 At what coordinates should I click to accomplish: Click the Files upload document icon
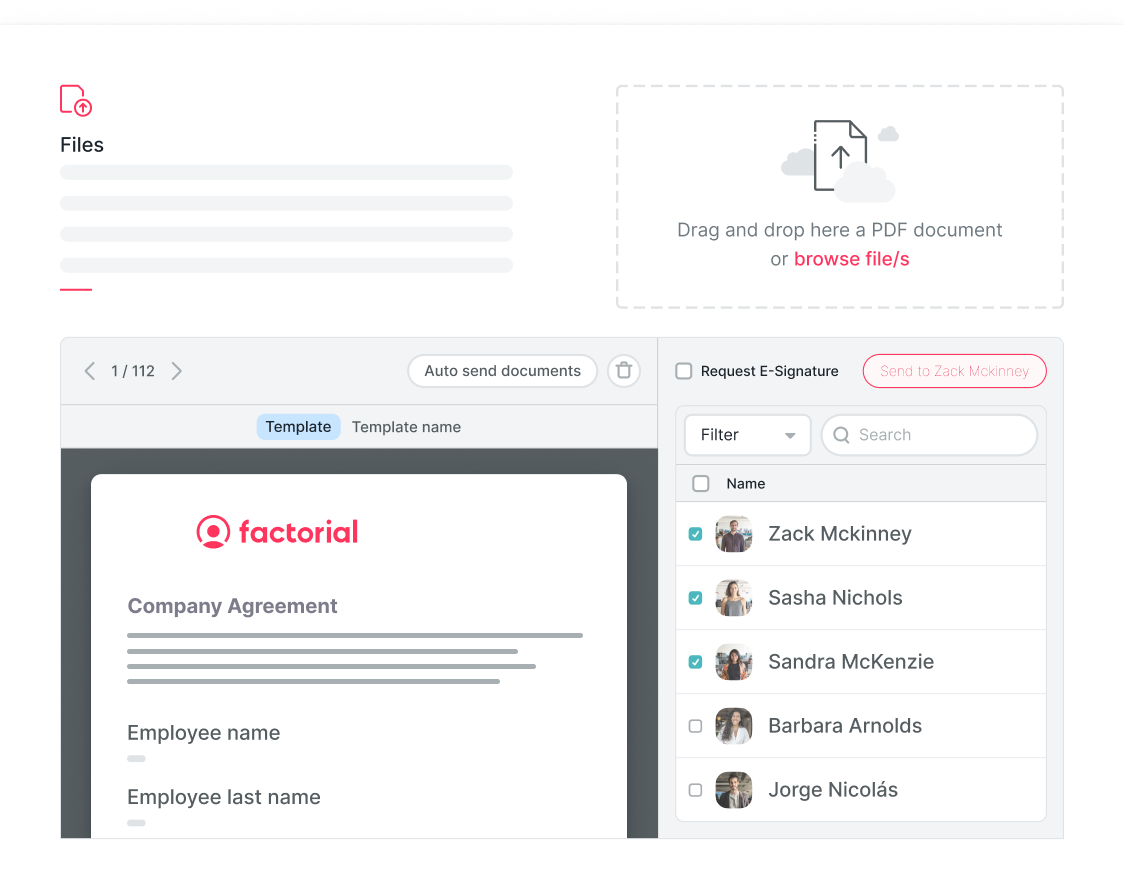point(76,100)
